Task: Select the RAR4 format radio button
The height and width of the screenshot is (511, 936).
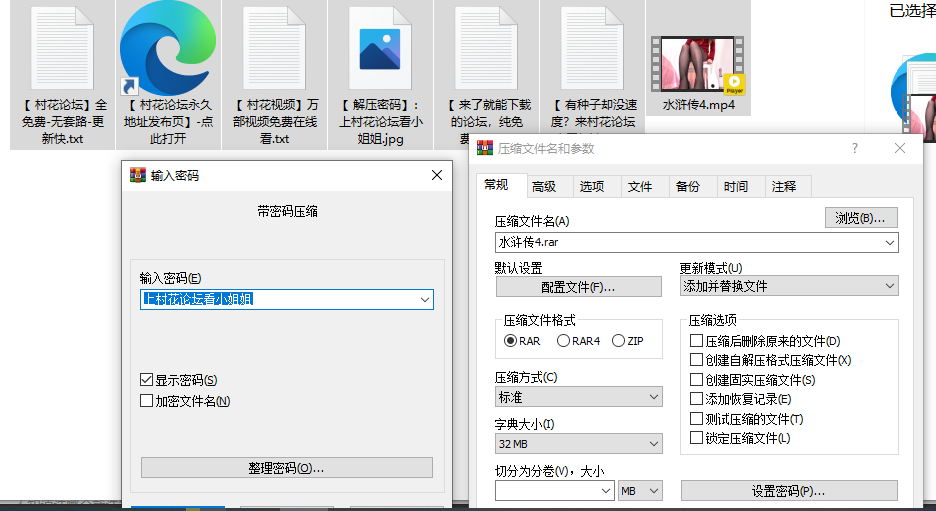Action: [x=563, y=341]
